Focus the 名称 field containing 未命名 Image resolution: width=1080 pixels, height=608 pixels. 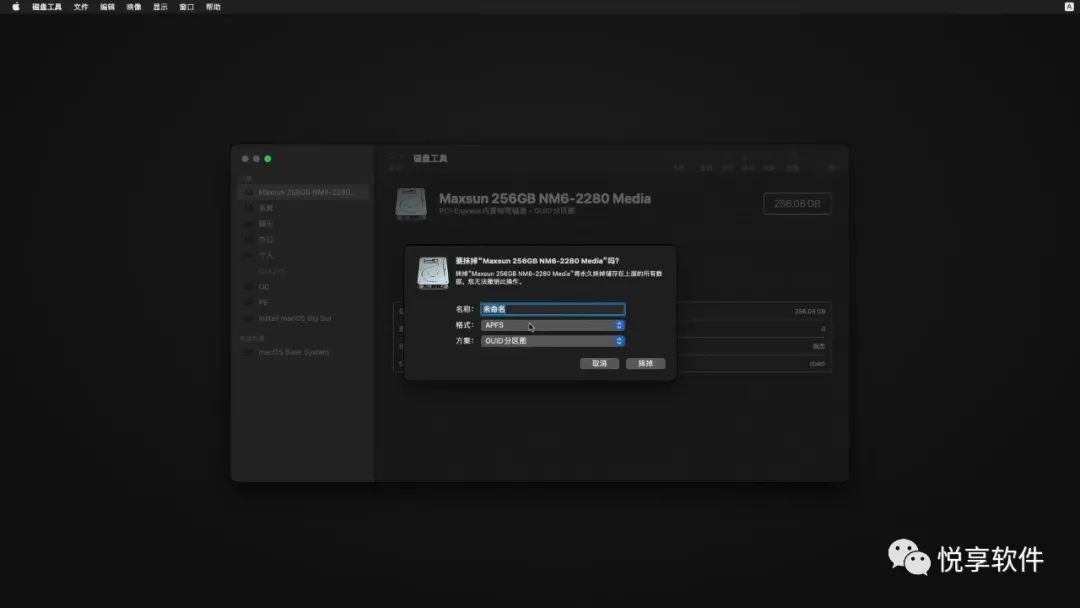click(x=552, y=309)
